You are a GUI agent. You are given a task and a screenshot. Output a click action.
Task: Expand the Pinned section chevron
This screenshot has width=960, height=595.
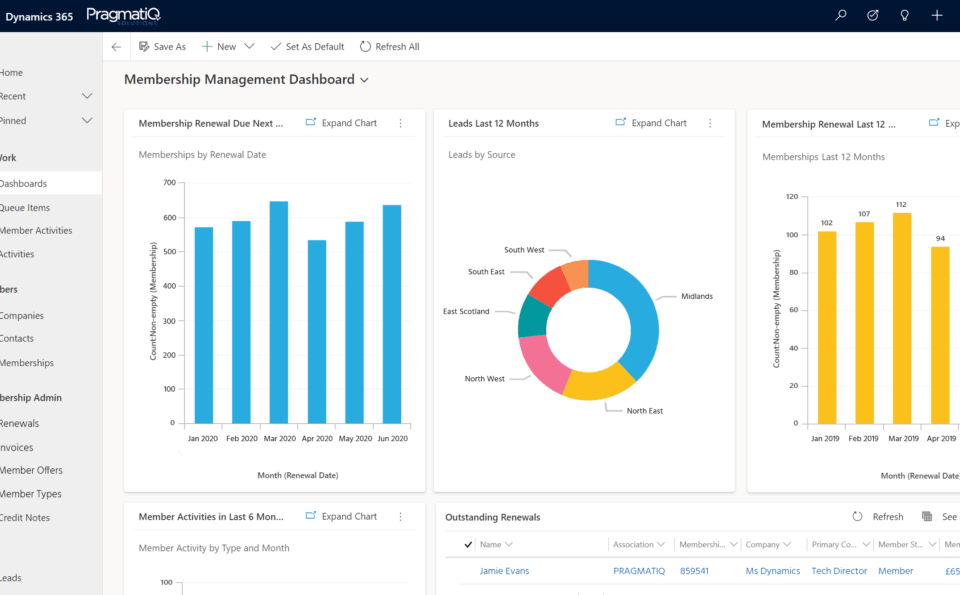coord(87,121)
